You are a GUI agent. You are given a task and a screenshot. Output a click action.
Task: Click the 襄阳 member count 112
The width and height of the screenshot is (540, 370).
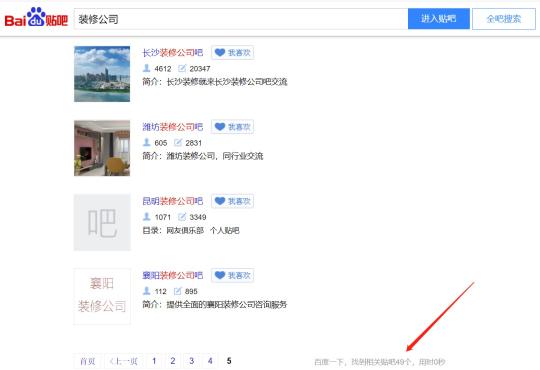[160, 291]
